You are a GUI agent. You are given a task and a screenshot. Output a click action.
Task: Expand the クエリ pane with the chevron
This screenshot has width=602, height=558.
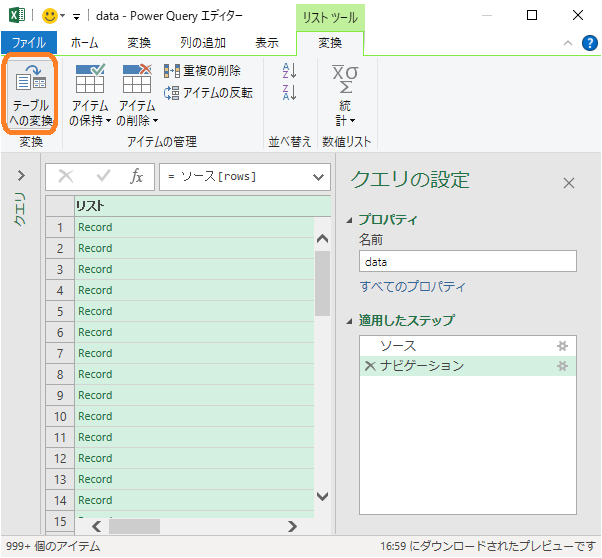(21, 176)
